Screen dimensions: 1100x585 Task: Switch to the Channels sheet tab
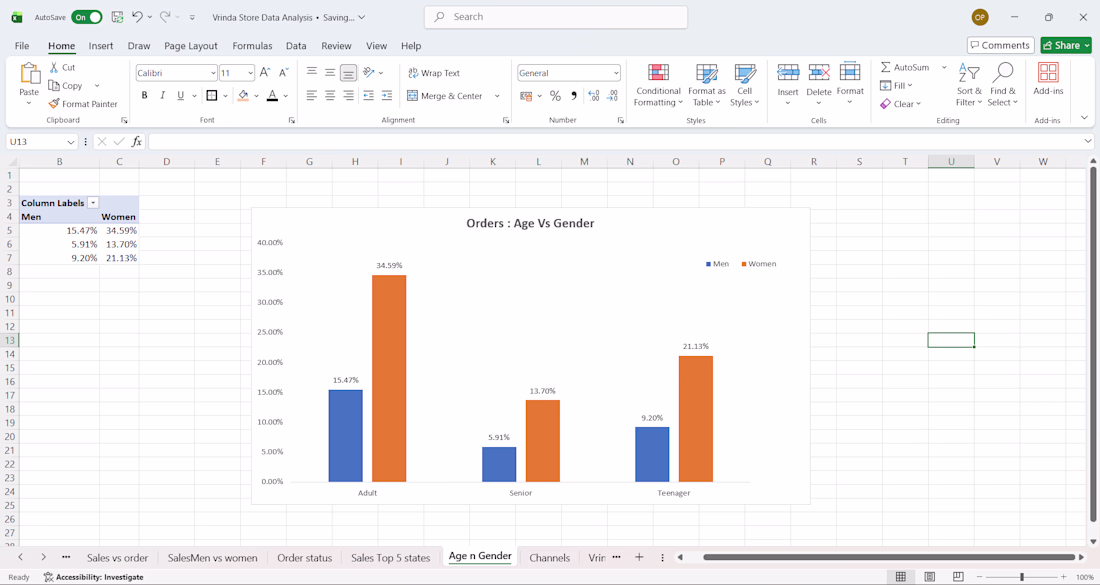[x=549, y=558]
